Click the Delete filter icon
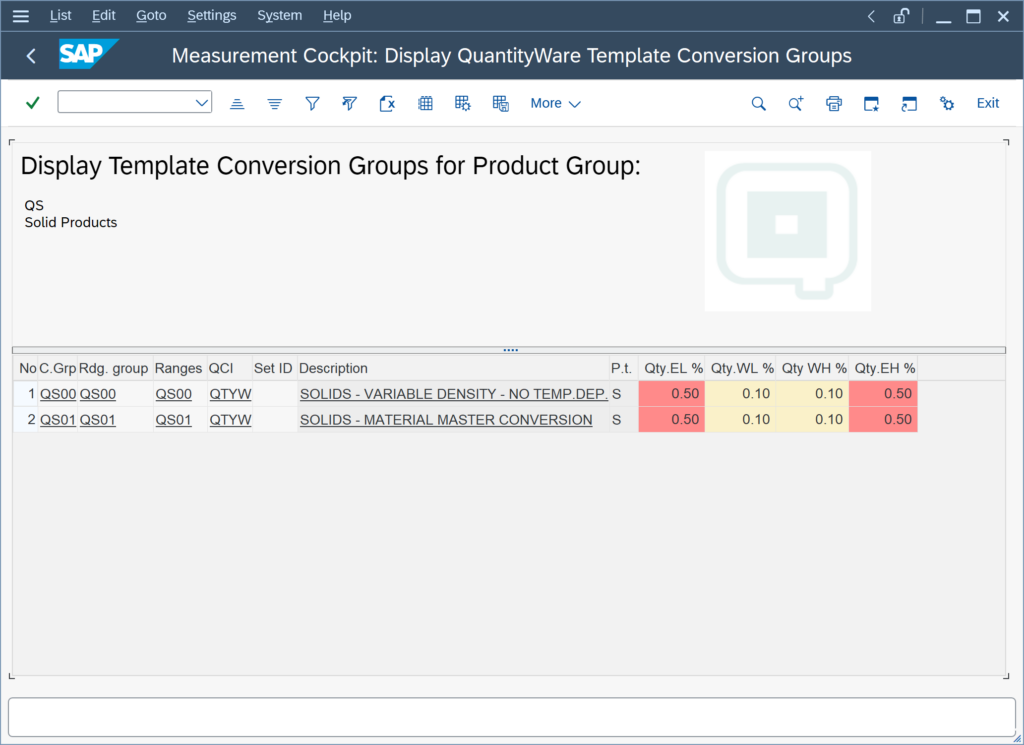The image size is (1024, 745). click(349, 103)
